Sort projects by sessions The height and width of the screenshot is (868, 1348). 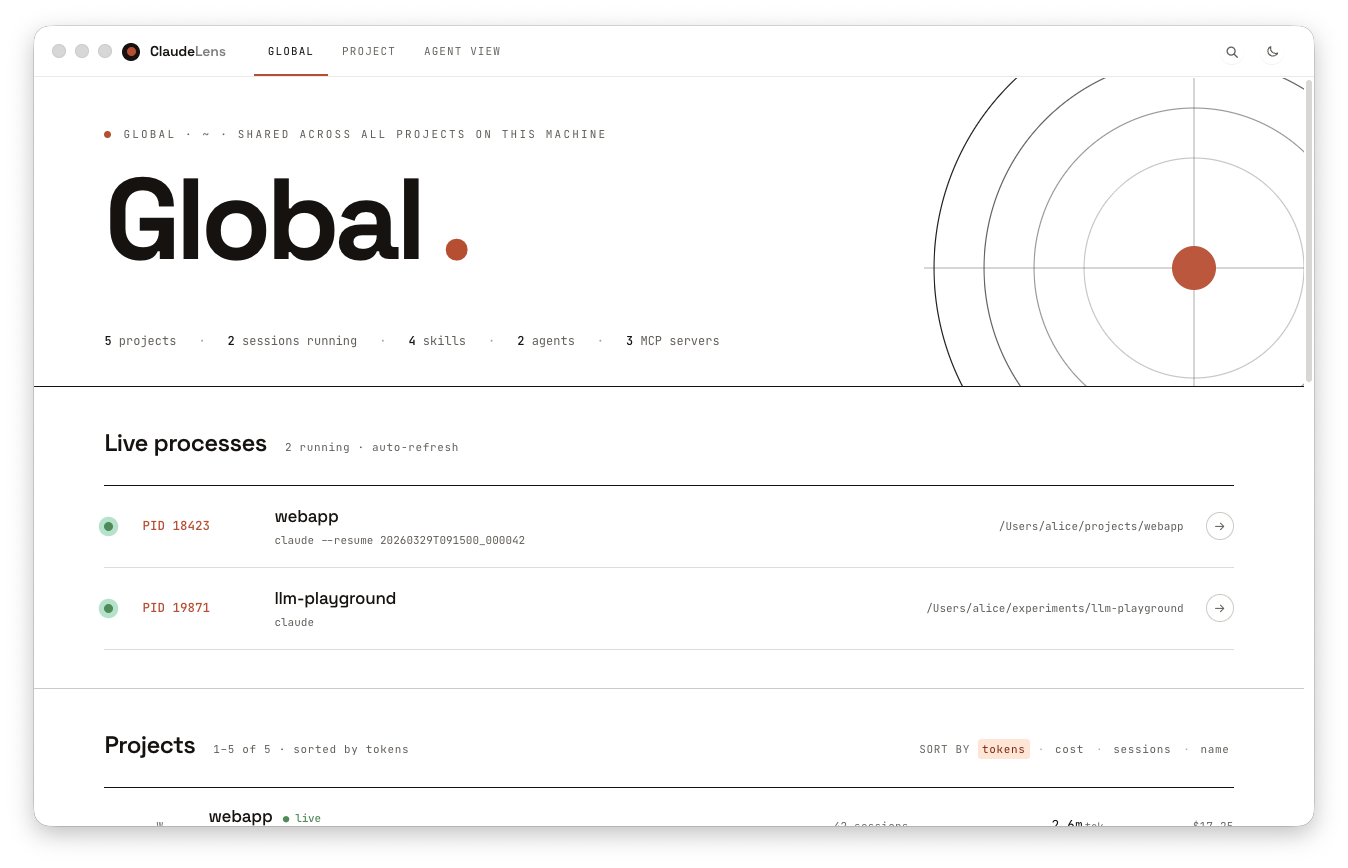tap(1142, 749)
